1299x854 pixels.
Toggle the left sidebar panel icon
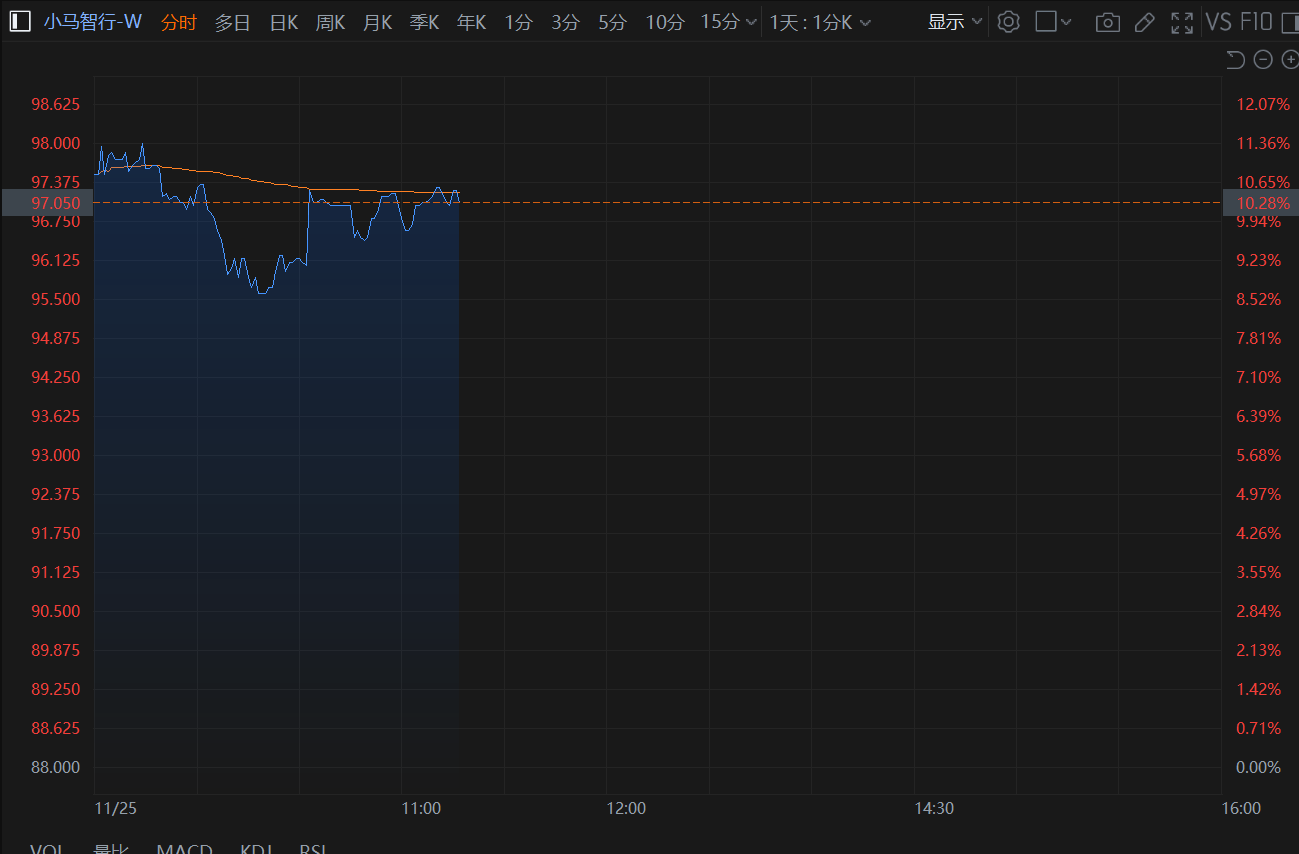20,22
